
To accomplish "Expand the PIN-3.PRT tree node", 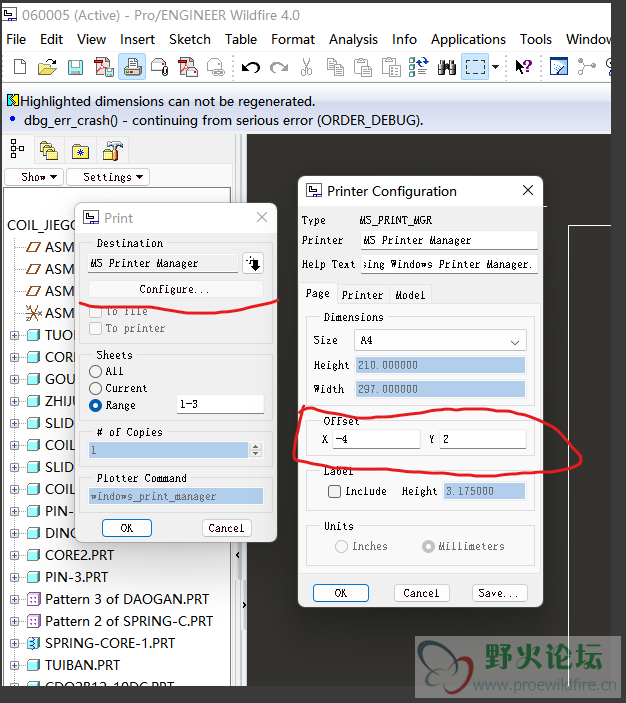I will (x=14, y=577).
